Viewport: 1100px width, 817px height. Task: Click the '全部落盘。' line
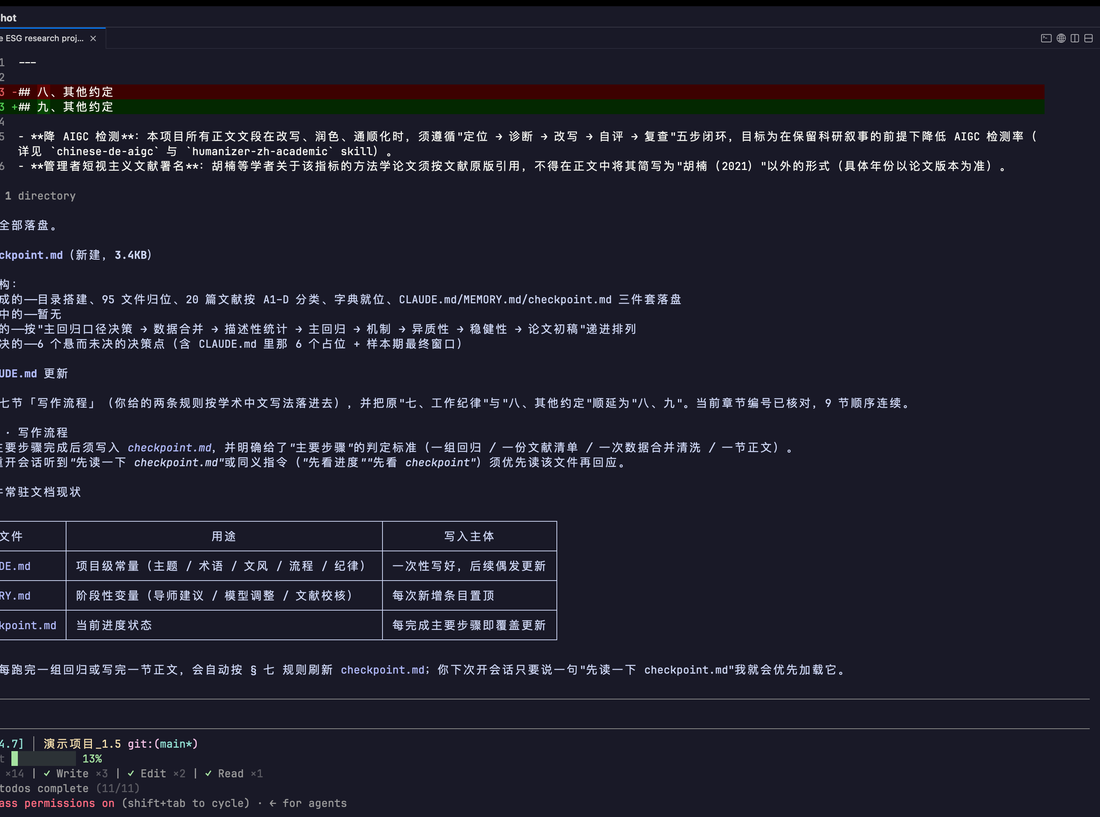pyautogui.click(x=29, y=226)
